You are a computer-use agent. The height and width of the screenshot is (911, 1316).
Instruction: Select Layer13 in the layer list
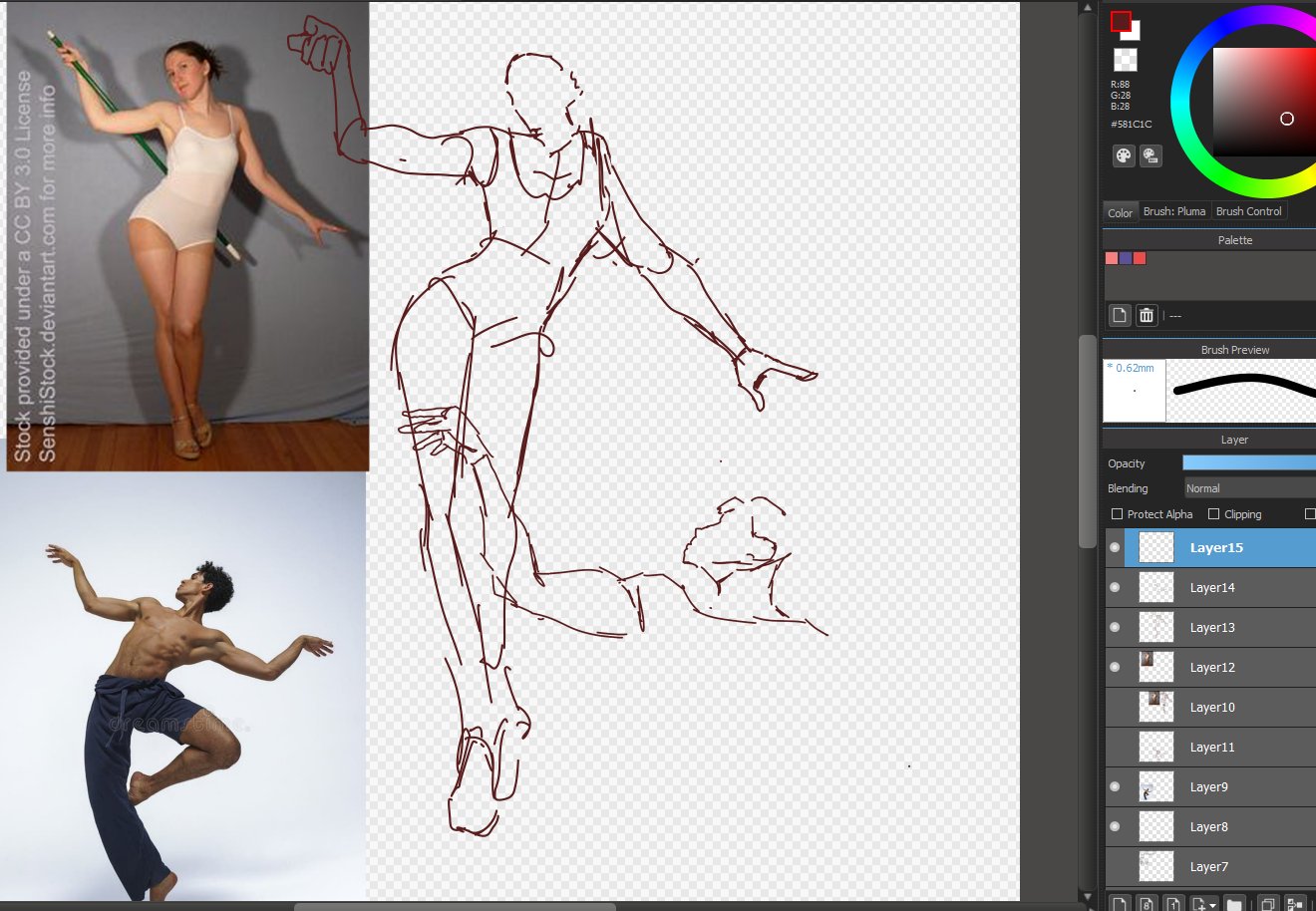[1212, 627]
